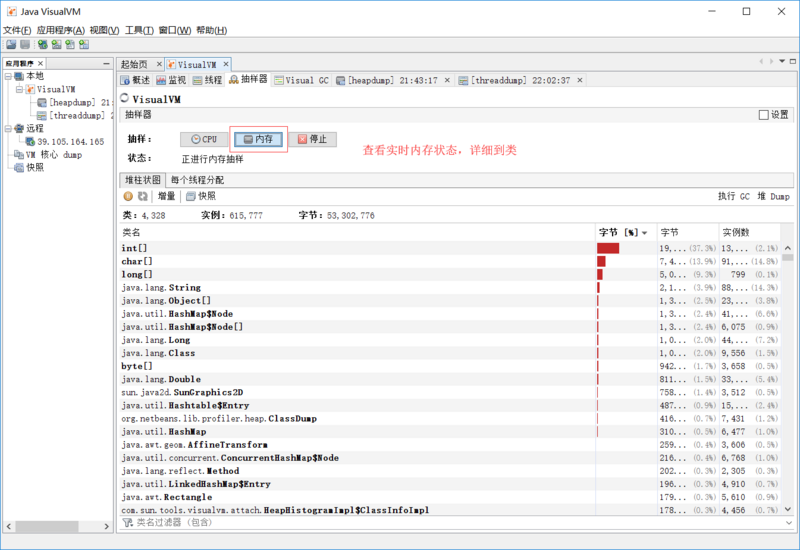Screen dimensions: 800x550
Task: Open the 文件(F) menu
Action: click(17, 30)
